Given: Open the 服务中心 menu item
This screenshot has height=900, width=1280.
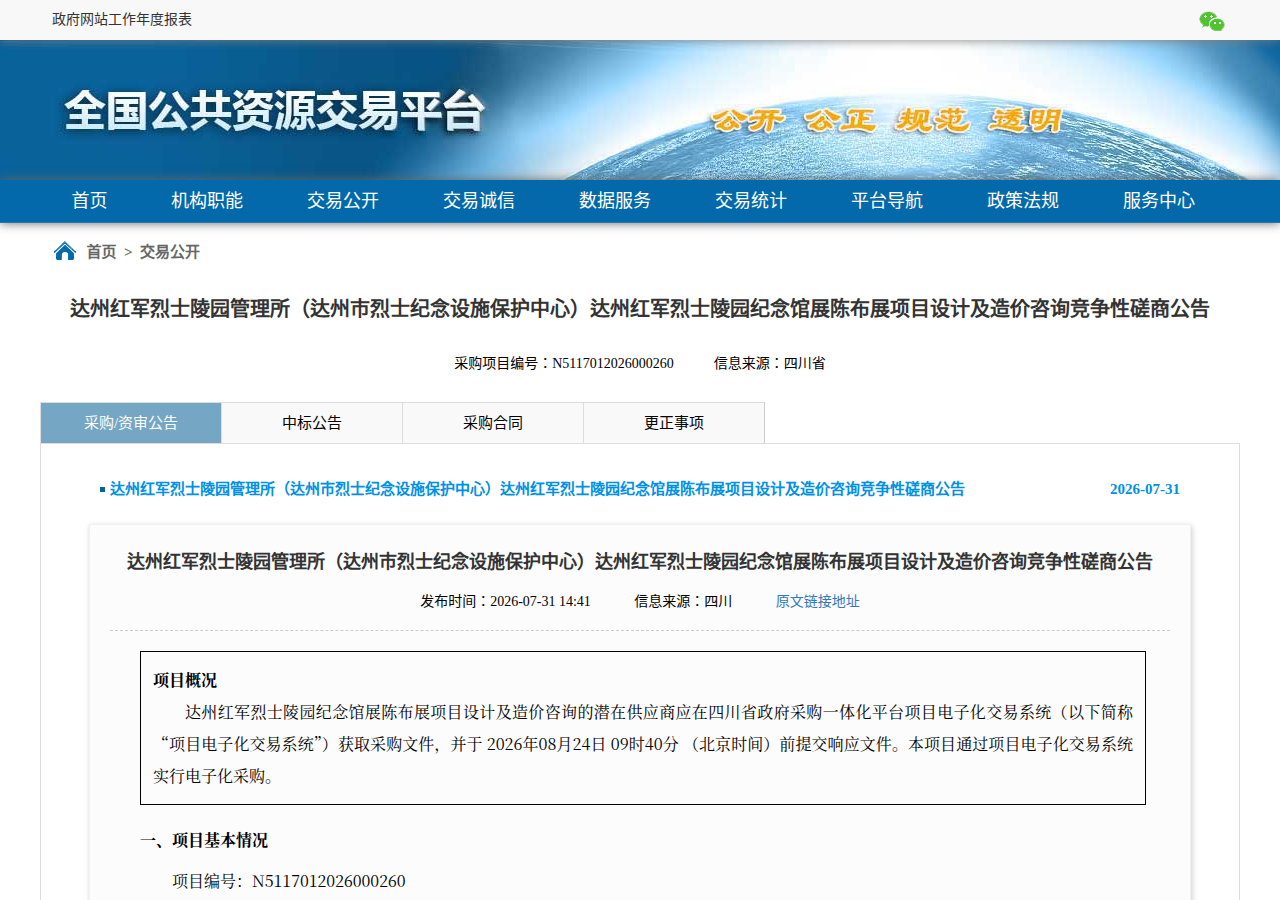Looking at the screenshot, I should (x=1159, y=200).
